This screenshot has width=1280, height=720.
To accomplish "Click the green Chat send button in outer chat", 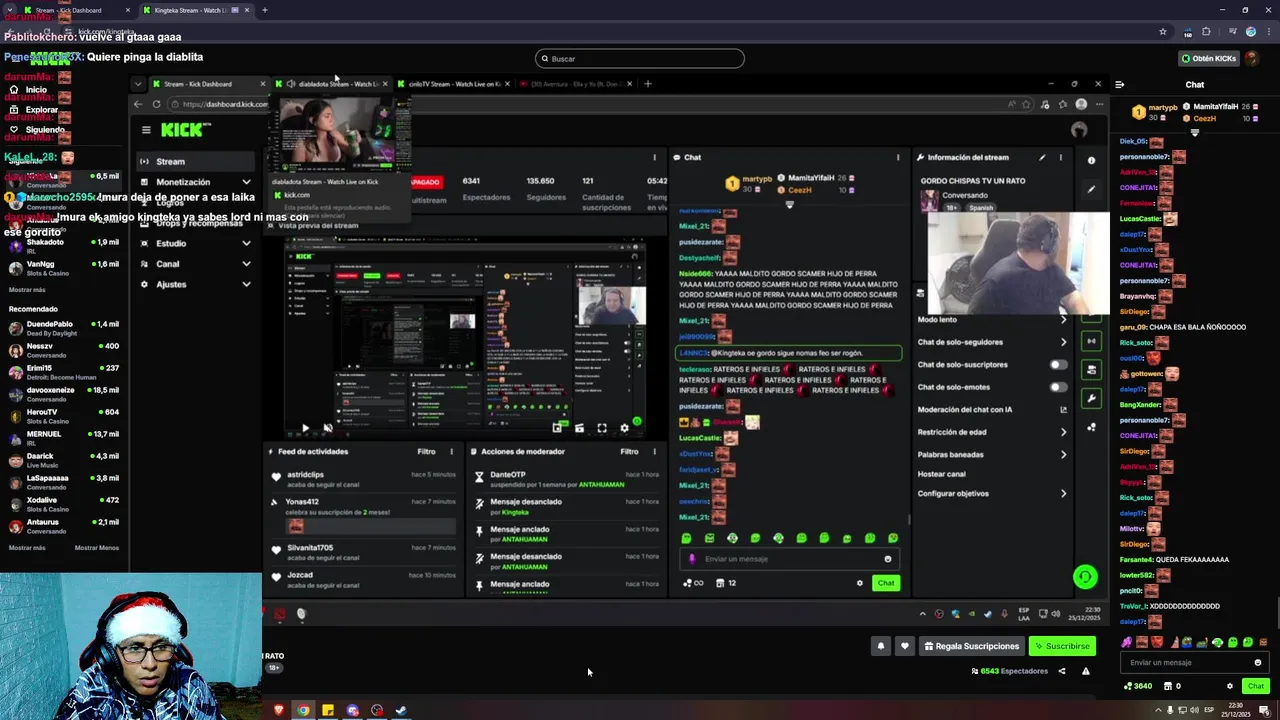I will click(1256, 686).
